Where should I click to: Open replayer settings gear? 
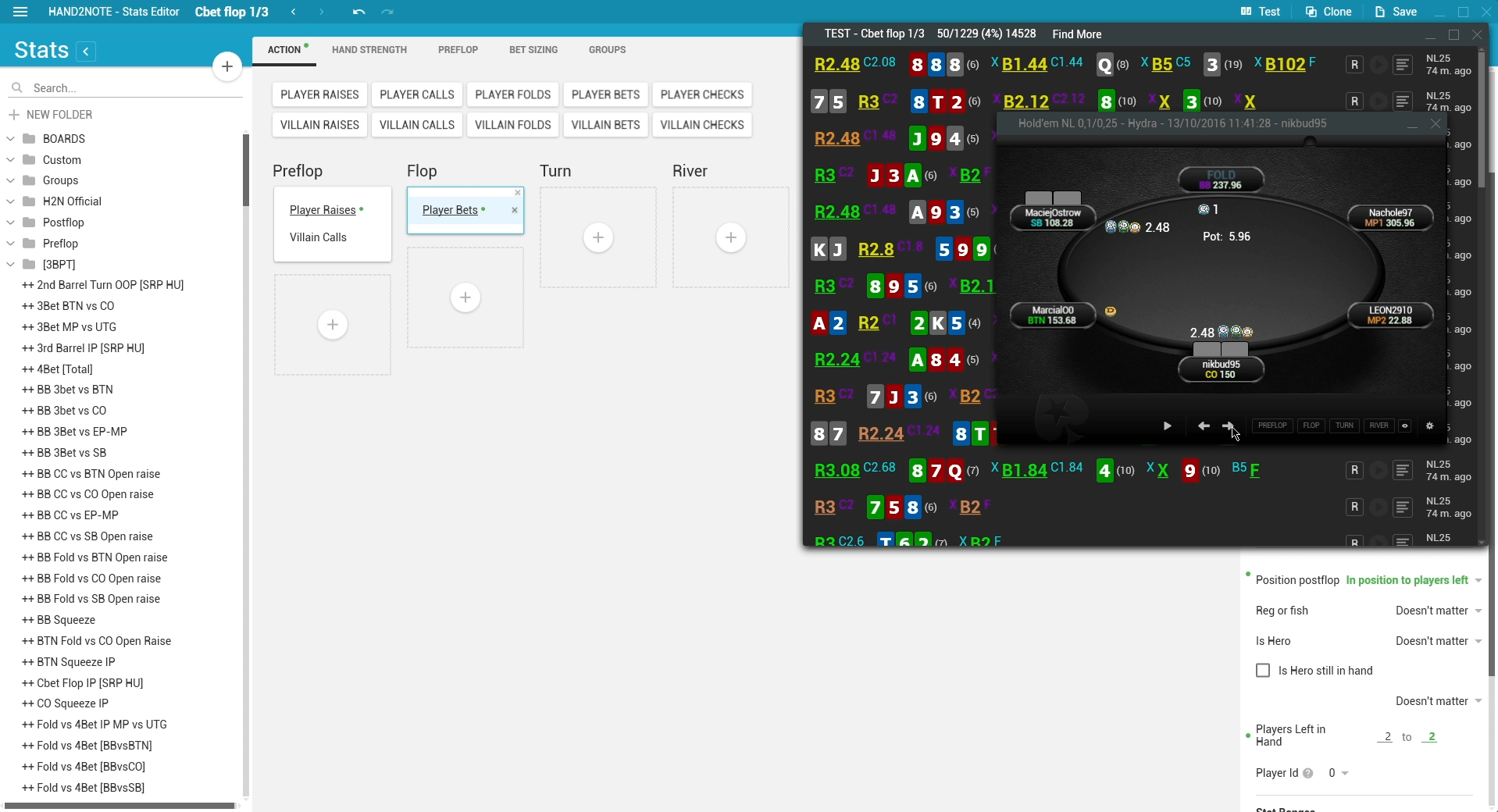(1429, 426)
